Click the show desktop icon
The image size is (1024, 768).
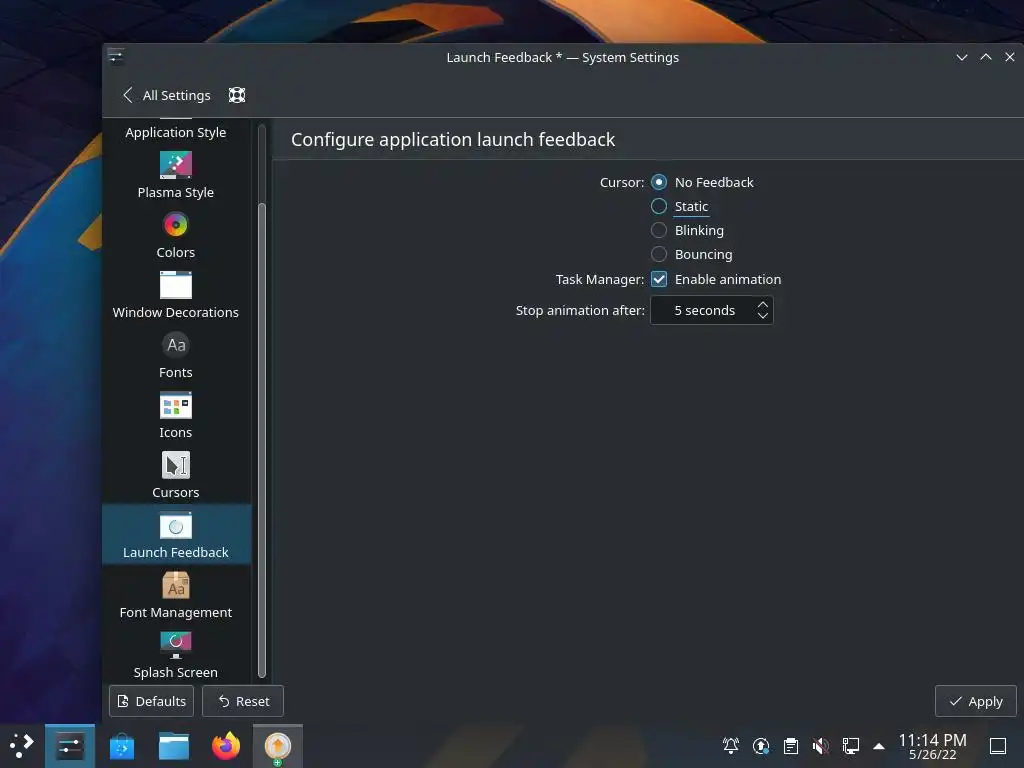tap(998, 746)
